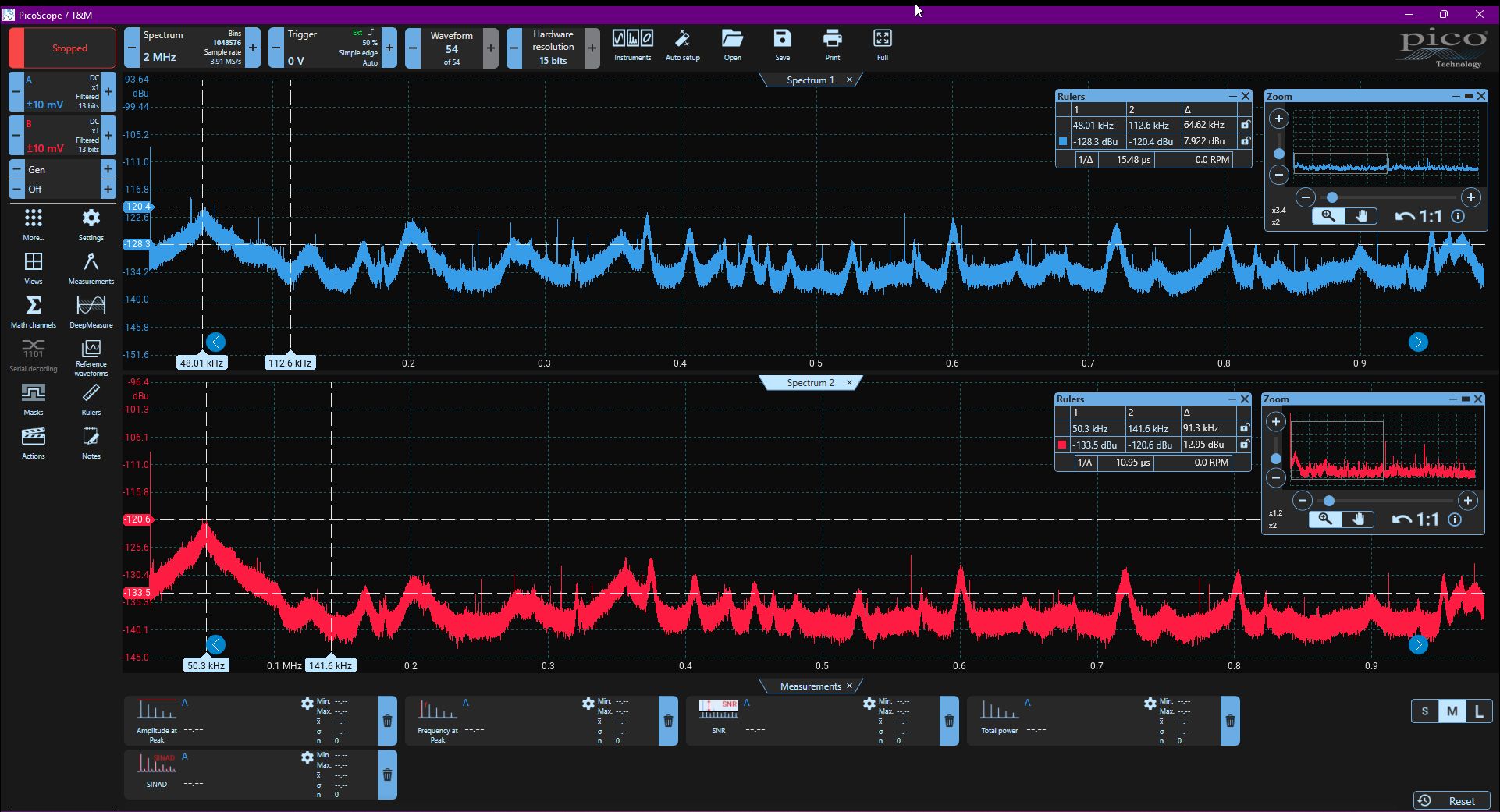Adjust horizontal zoom slider in Spectrum 2 Zoom

[x=1329, y=500]
